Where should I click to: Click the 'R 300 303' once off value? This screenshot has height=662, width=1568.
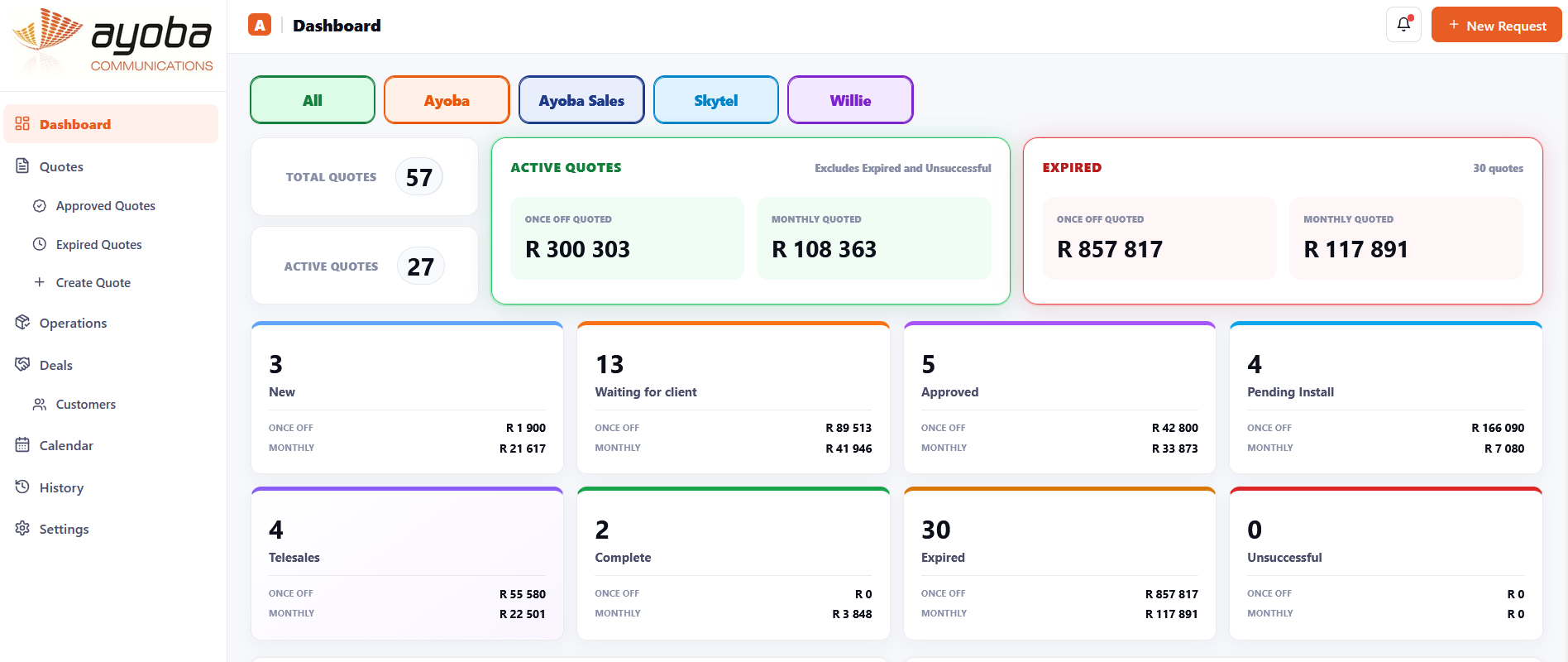pos(577,249)
